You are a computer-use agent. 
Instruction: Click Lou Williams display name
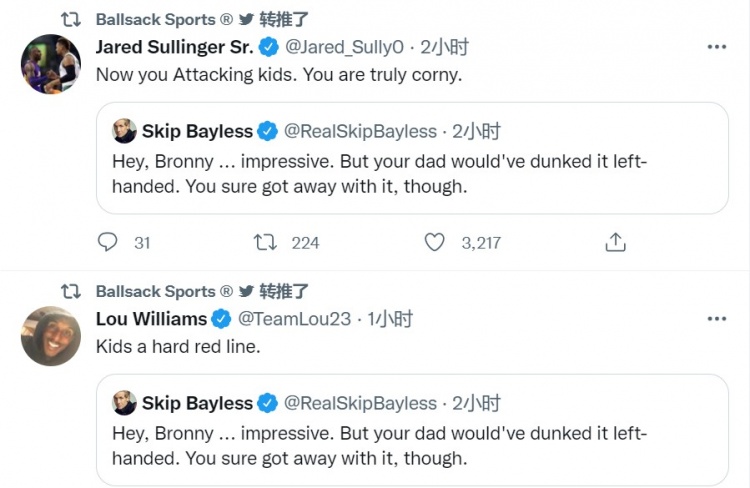151,319
